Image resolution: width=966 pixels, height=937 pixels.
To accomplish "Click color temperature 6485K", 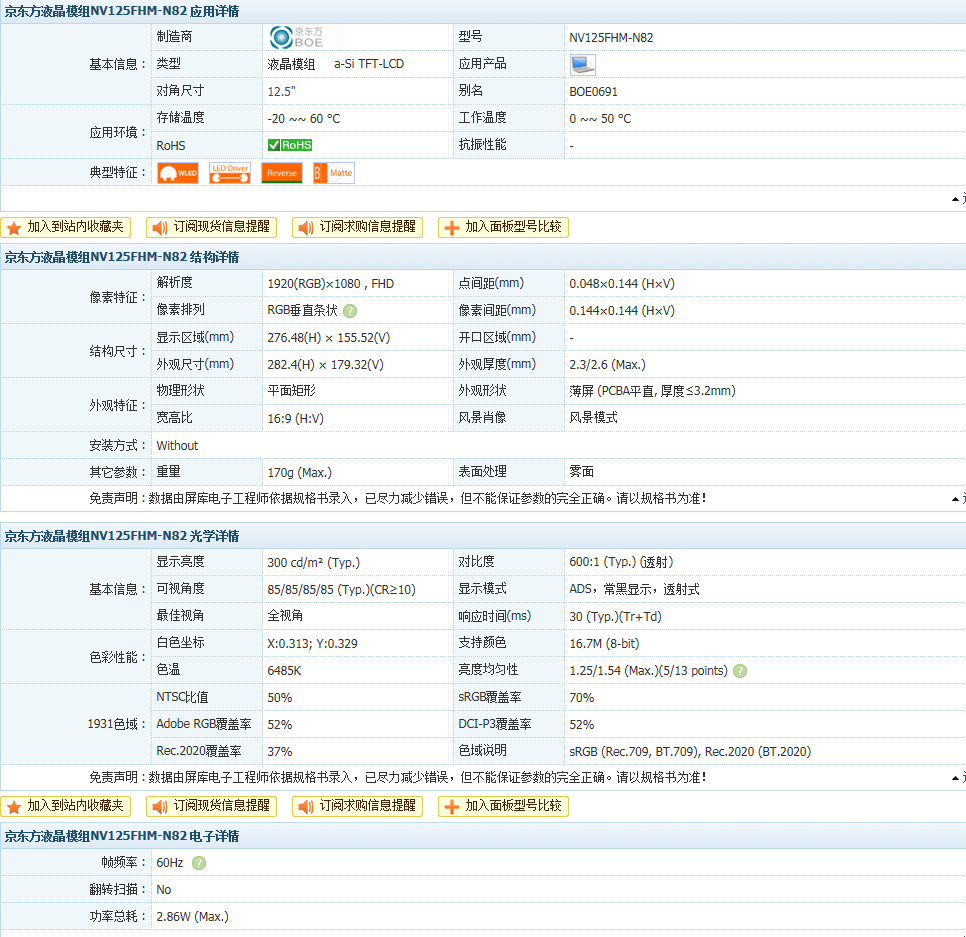I will (284, 671).
